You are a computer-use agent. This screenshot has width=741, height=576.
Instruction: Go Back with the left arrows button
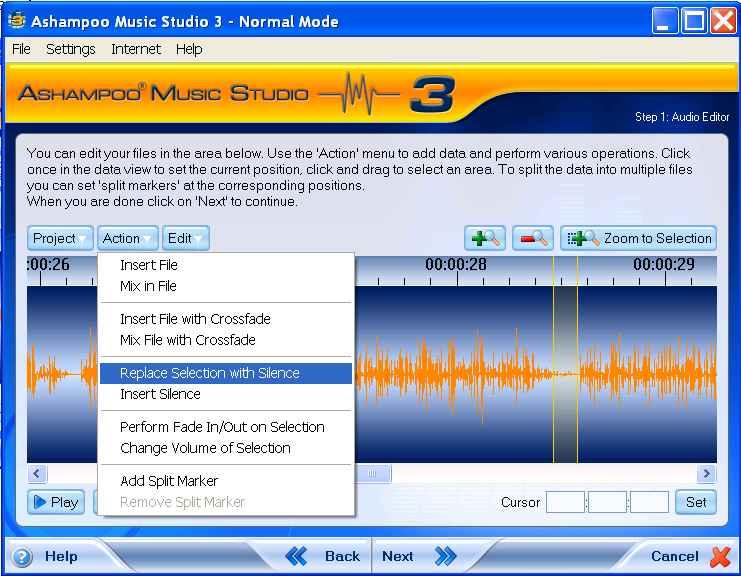click(322, 556)
